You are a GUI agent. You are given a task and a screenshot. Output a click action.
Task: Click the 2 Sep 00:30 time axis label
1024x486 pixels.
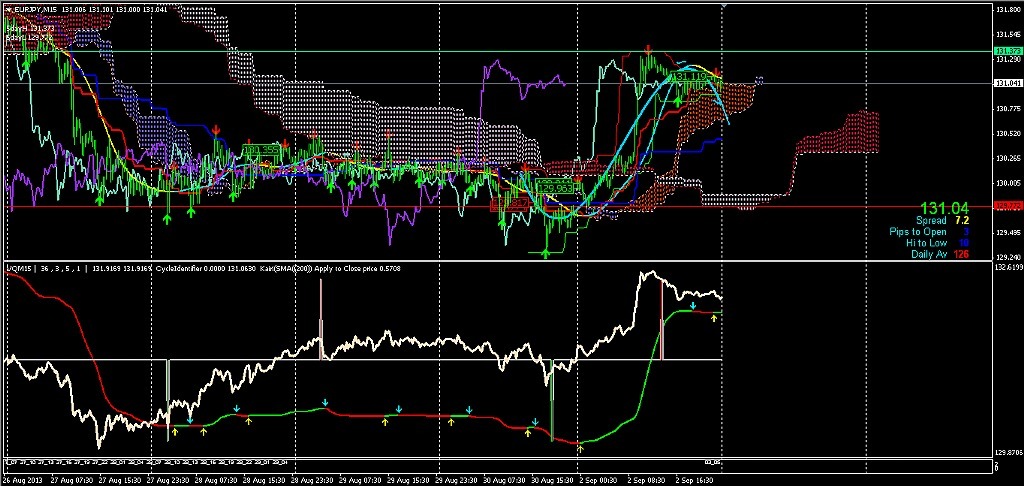point(596,481)
